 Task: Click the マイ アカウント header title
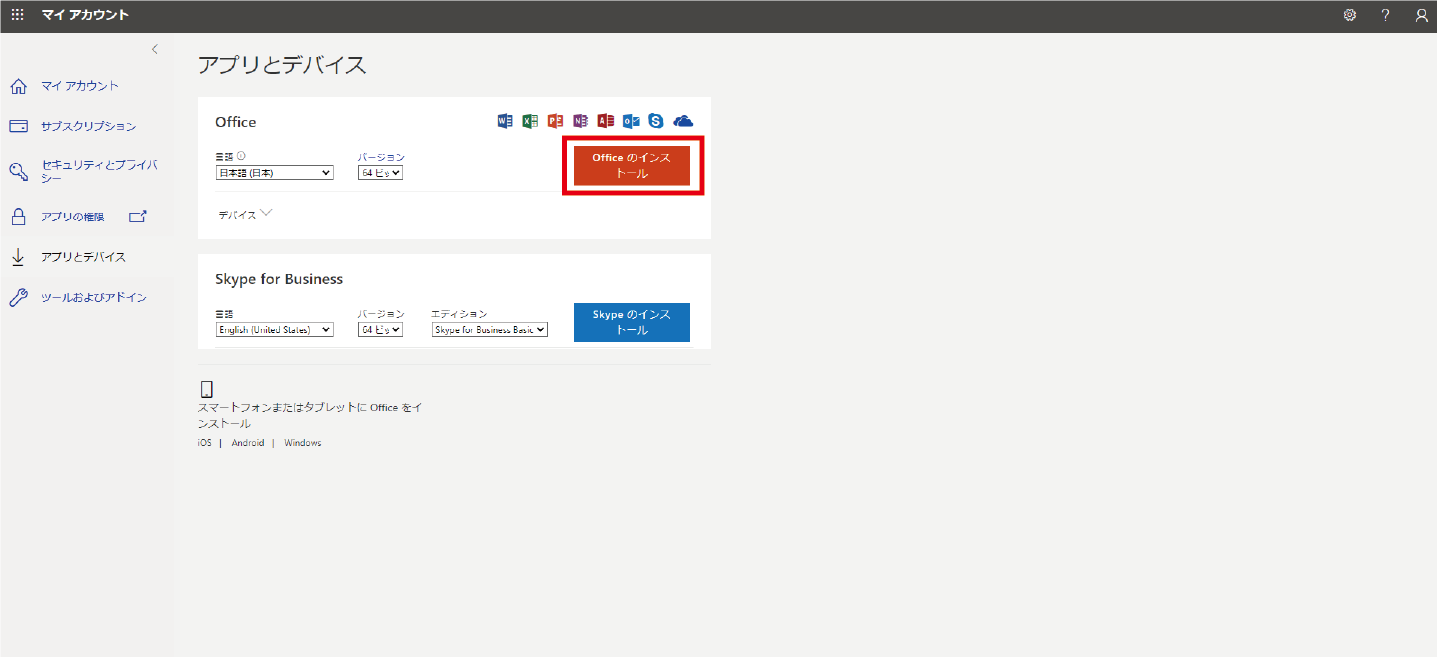[85, 15]
